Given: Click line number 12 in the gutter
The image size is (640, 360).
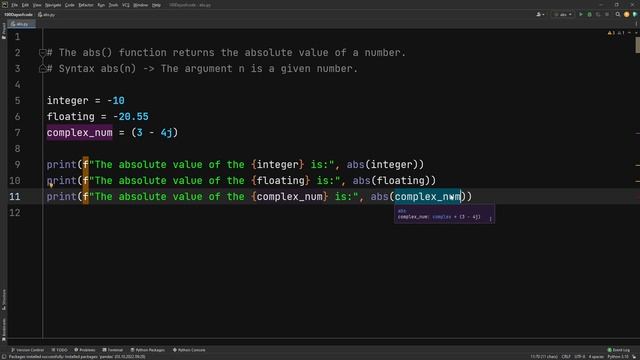Looking at the screenshot, I should [15, 212].
